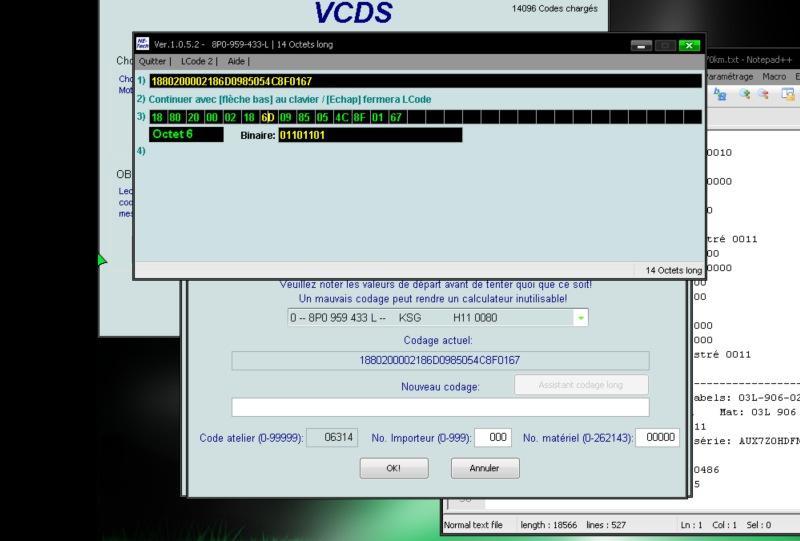
Task: Select the byte cell 80
Action: pyautogui.click(x=175, y=117)
